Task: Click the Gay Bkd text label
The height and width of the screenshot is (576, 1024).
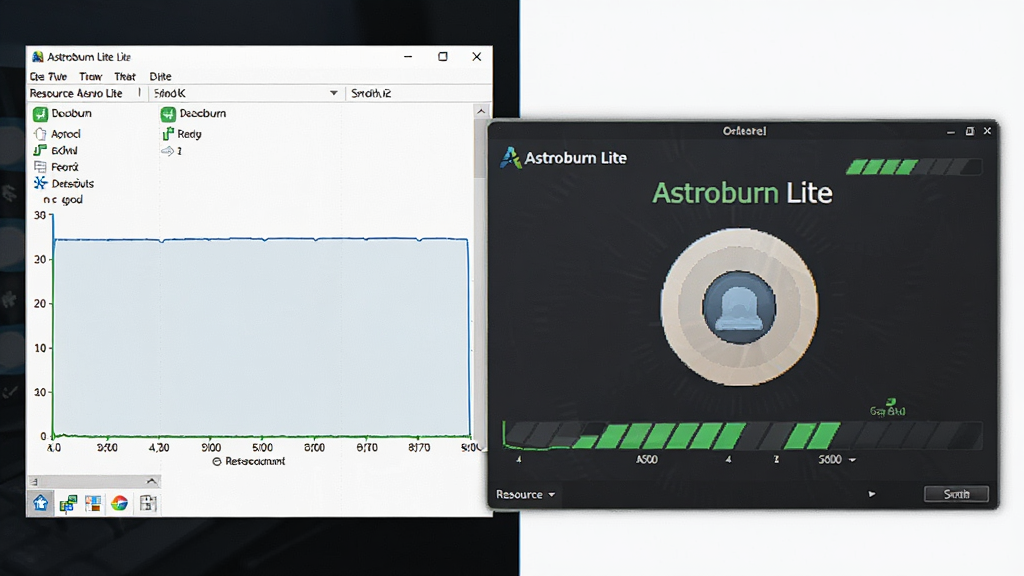Action: [888, 411]
